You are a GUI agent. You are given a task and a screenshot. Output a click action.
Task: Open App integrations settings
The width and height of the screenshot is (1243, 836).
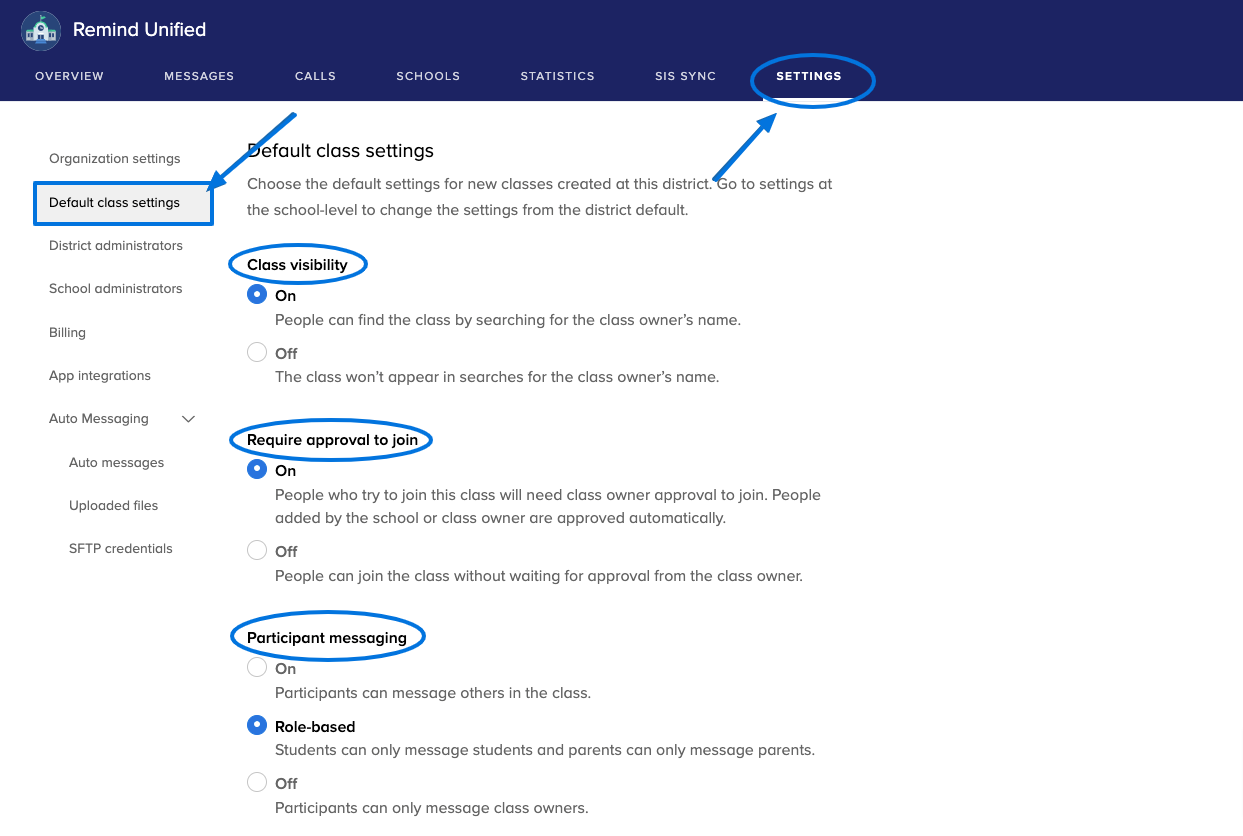[100, 375]
